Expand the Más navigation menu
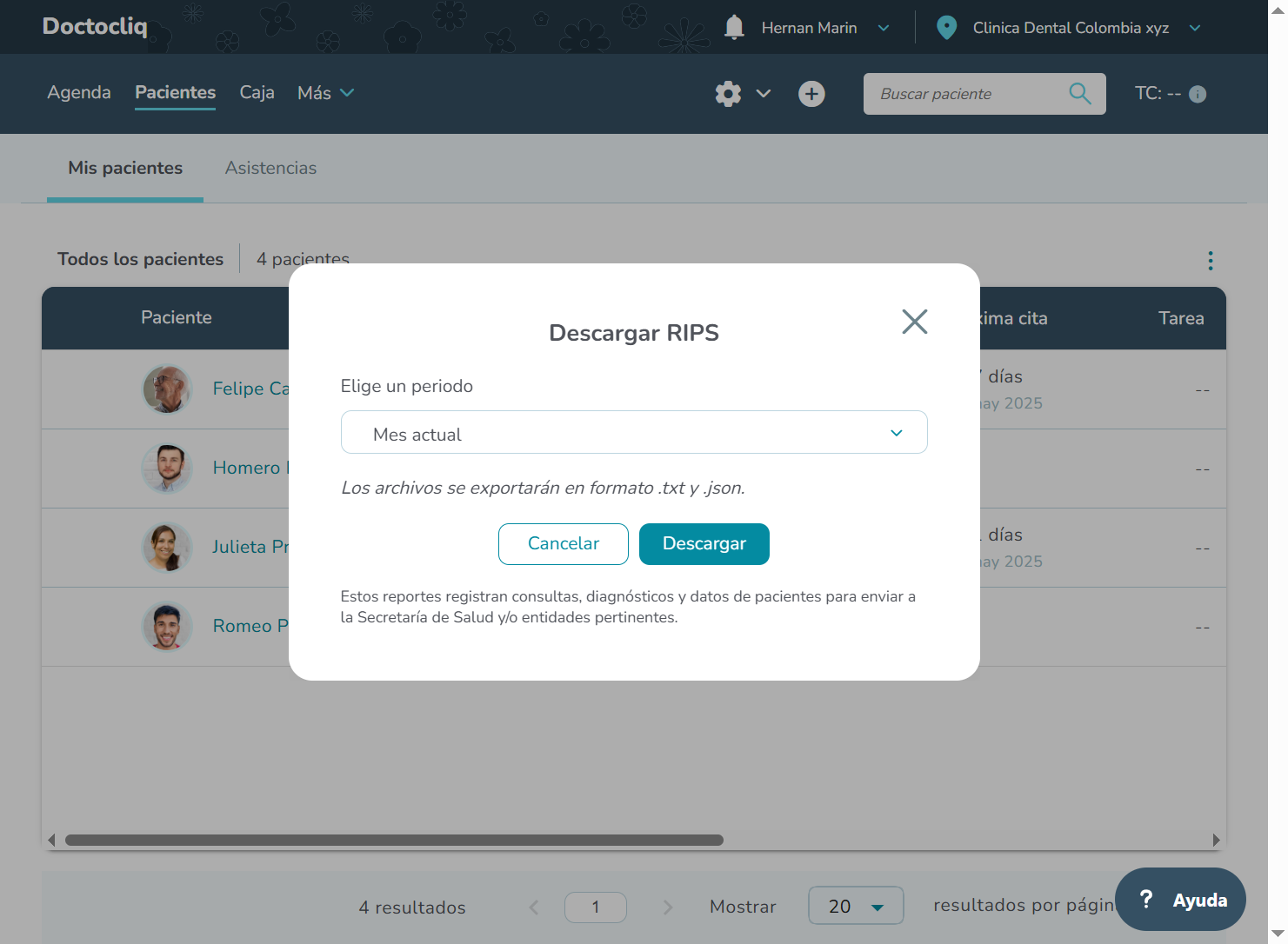Screen dimensions: 1288x944 325,93
